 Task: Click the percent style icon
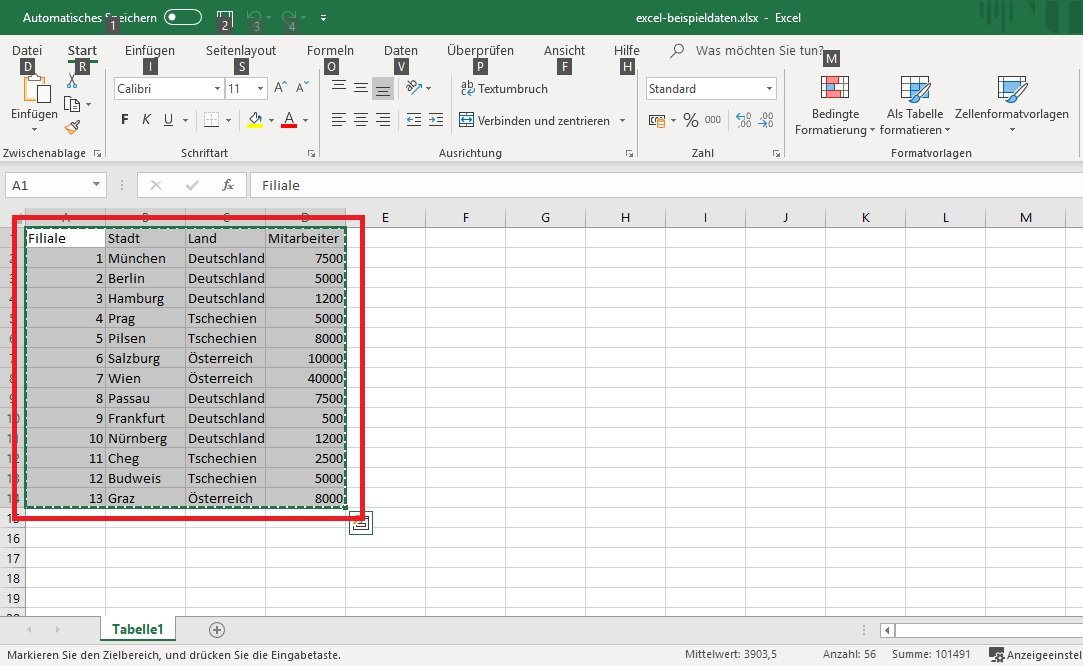[690, 120]
